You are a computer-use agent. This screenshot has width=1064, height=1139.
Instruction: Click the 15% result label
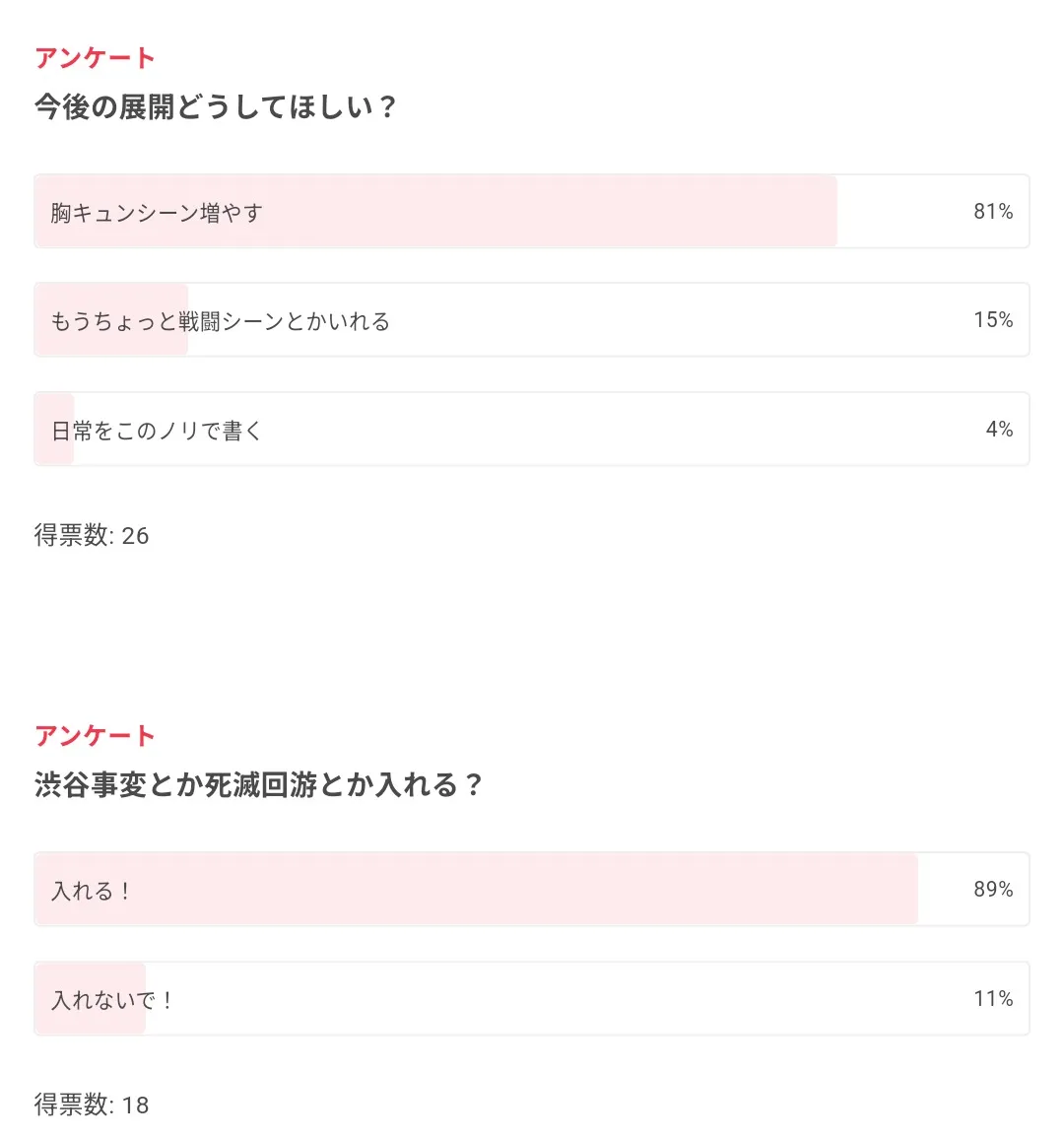(993, 319)
